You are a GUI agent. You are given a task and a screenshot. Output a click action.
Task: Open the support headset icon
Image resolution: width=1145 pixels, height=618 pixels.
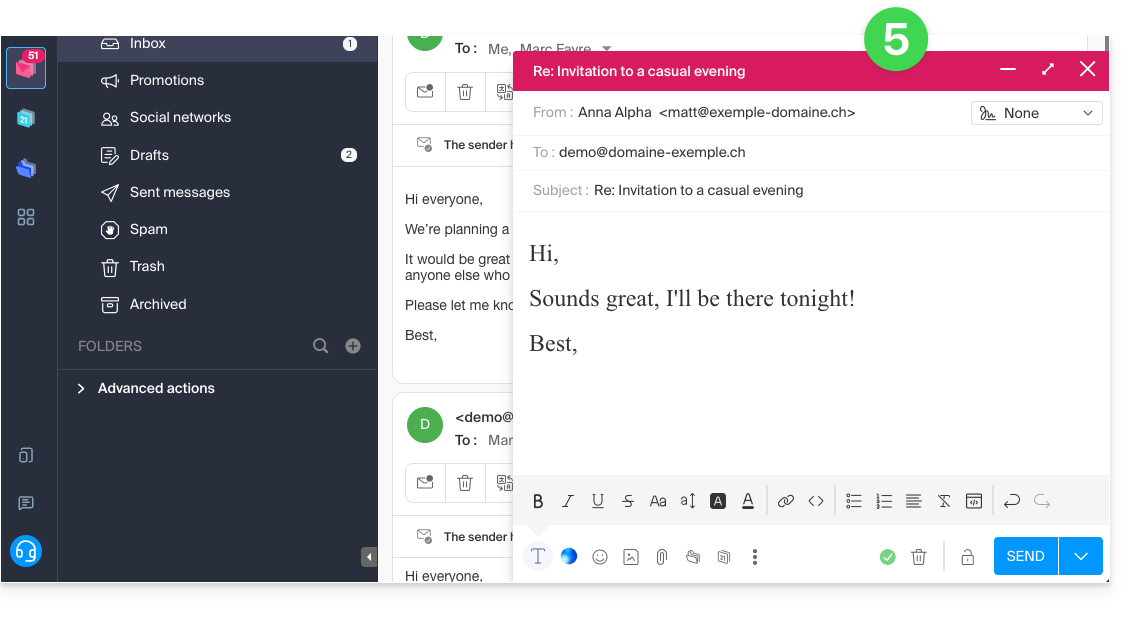[26, 551]
